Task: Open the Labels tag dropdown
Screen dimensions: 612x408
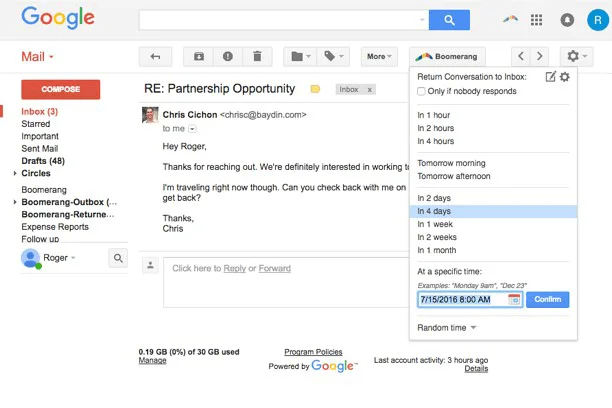Action: pyautogui.click(x=334, y=57)
